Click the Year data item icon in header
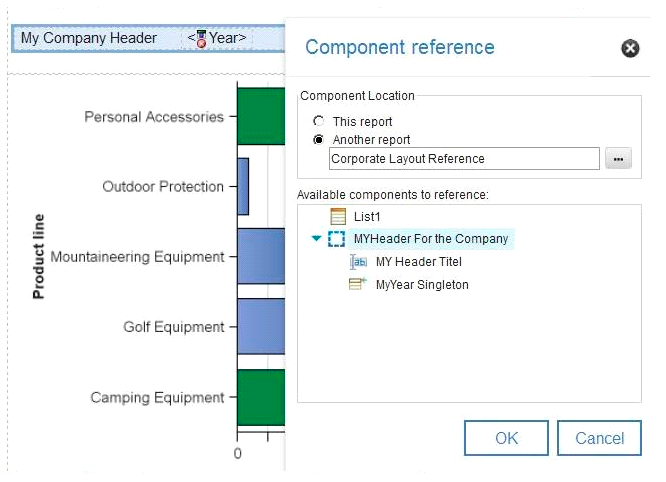 coord(201,39)
